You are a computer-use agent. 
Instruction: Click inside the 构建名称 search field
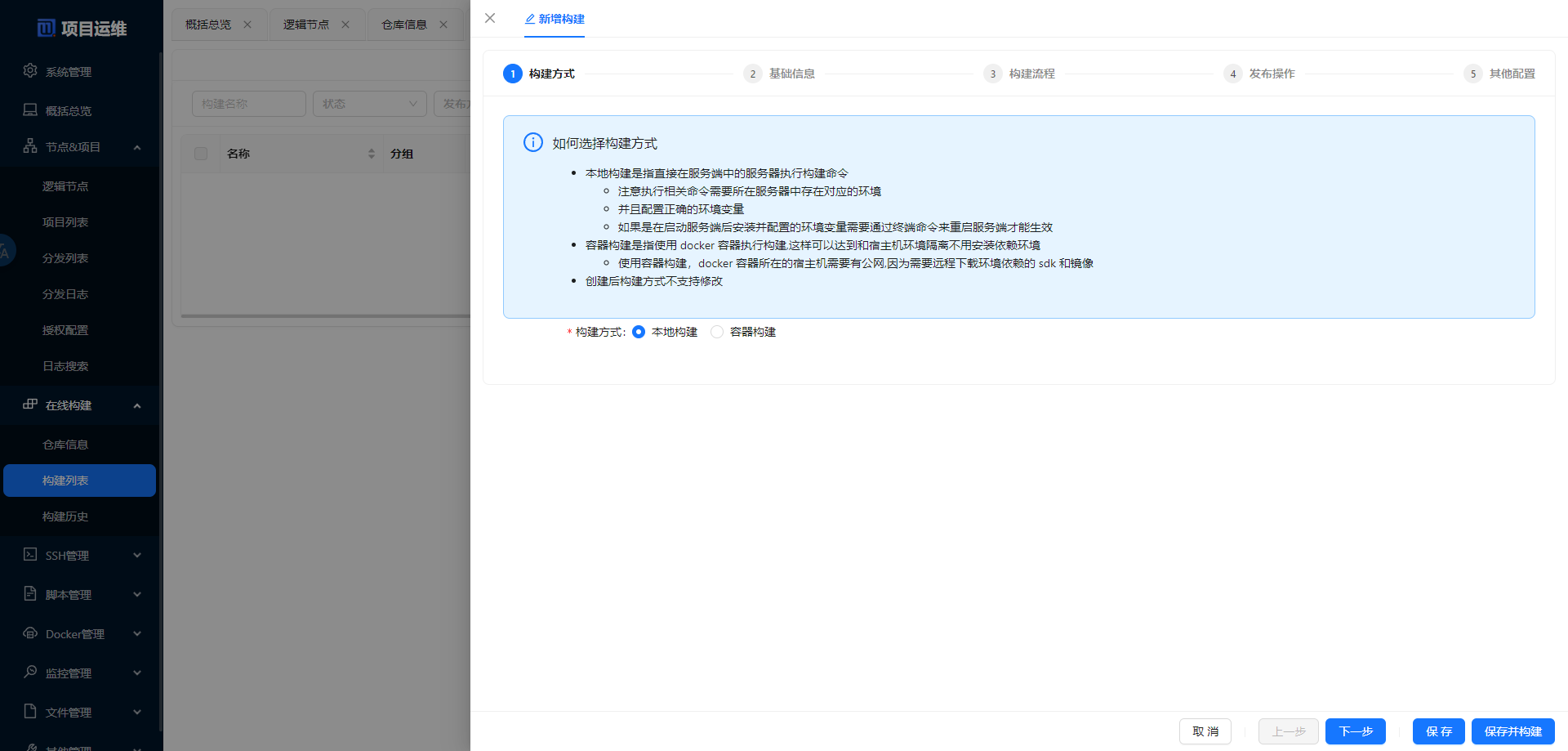[x=248, y=104]
